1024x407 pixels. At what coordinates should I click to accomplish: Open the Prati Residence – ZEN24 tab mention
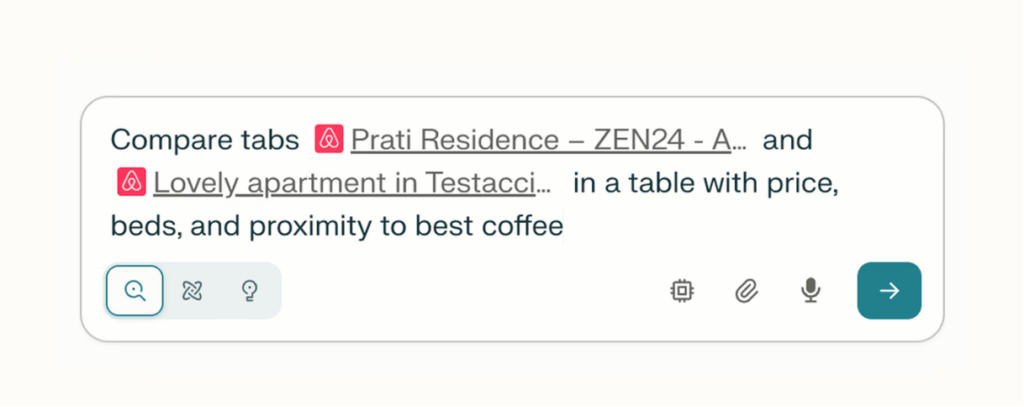coord(541,139)
